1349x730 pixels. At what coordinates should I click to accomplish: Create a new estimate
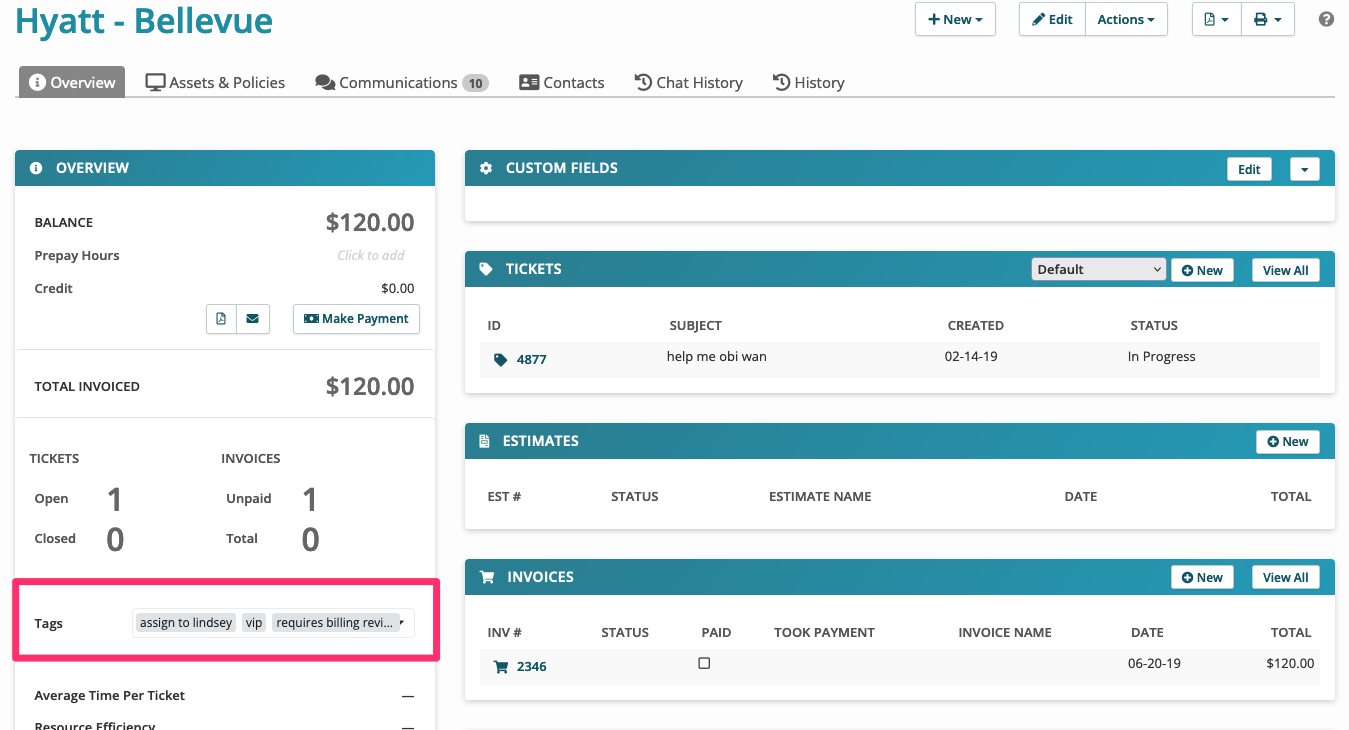[x=1288, y=441]
